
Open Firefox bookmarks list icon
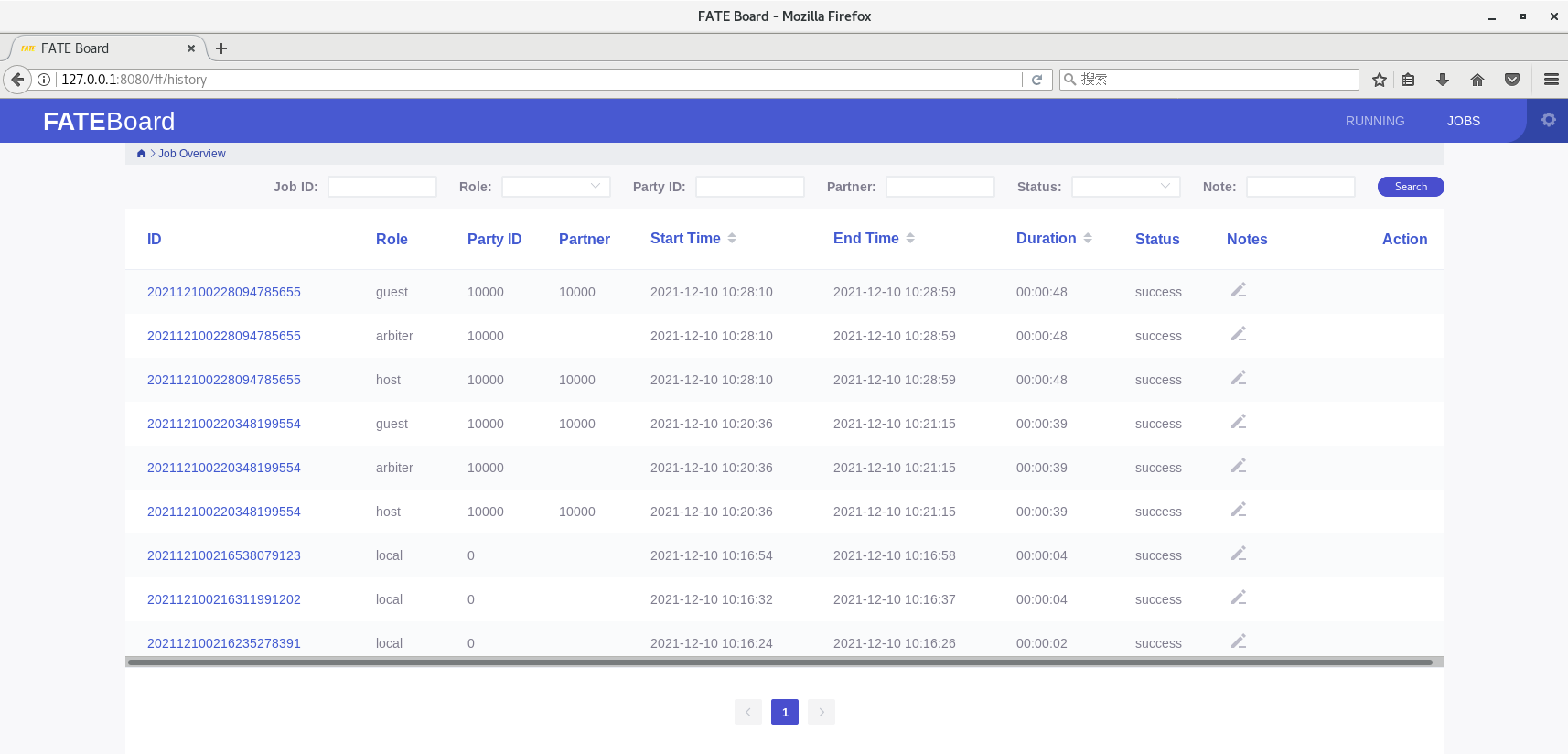click(x=1408, y=80)
